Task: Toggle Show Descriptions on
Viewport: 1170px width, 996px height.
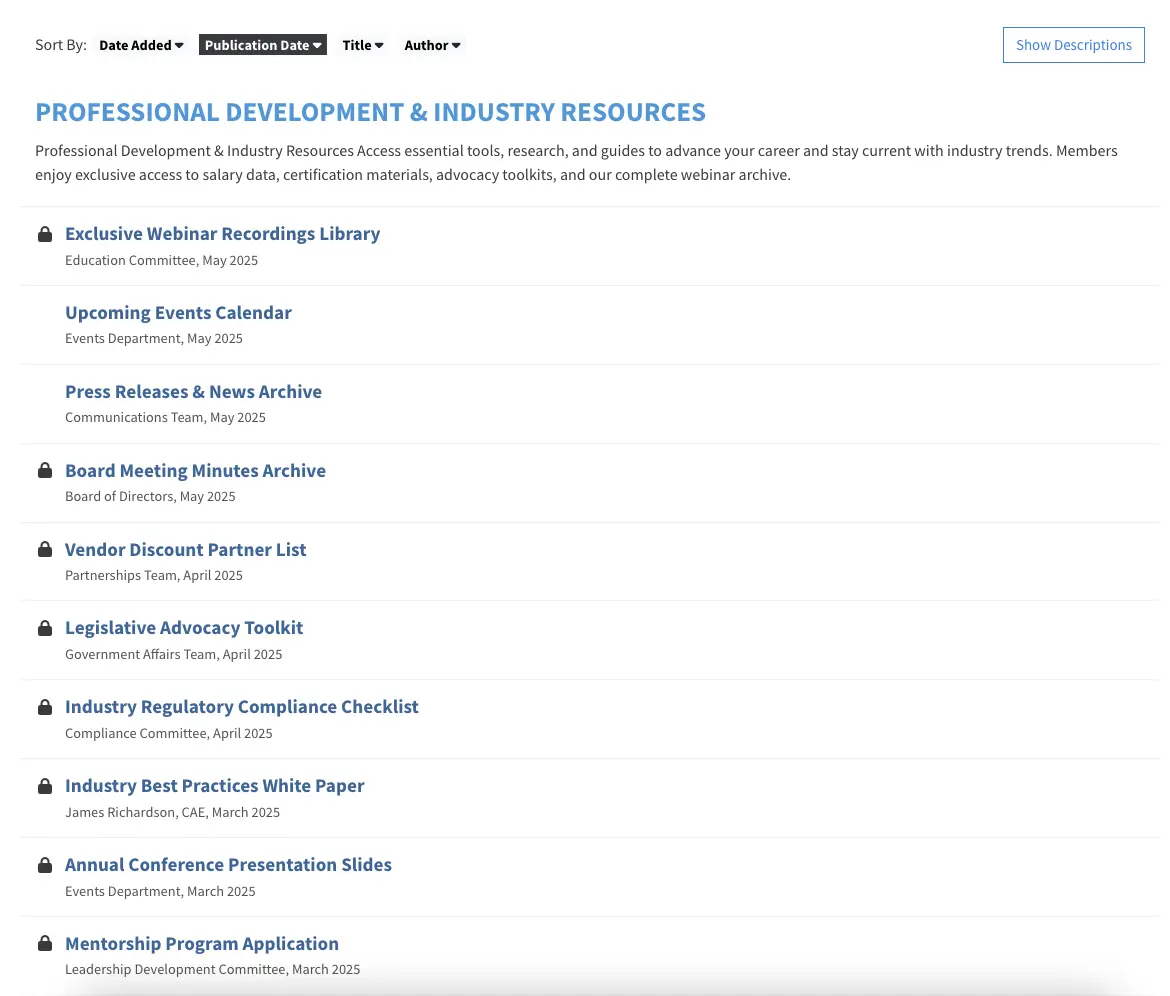Action: point(1073,45)
